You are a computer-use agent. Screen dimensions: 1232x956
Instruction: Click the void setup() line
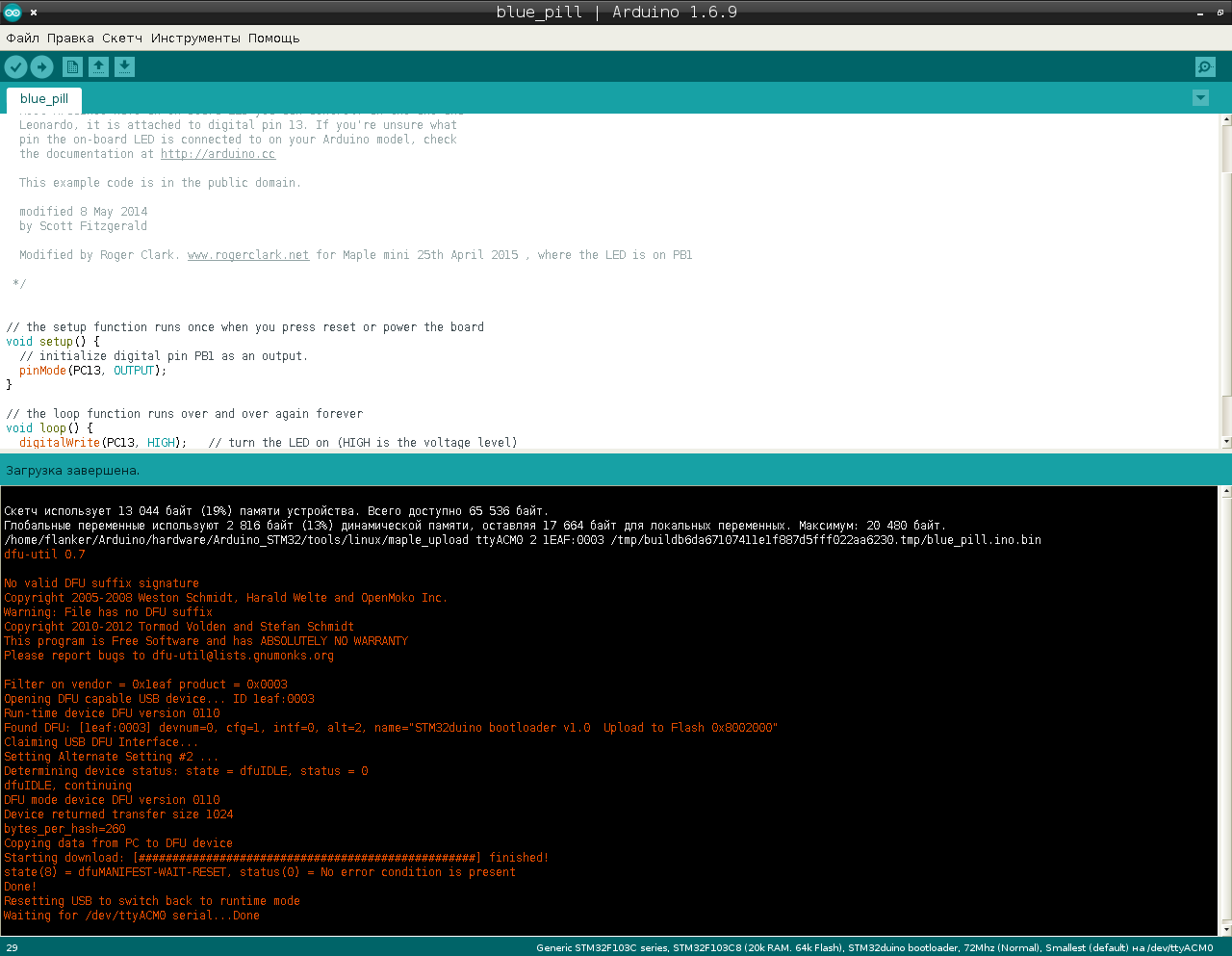coord(53,342)
